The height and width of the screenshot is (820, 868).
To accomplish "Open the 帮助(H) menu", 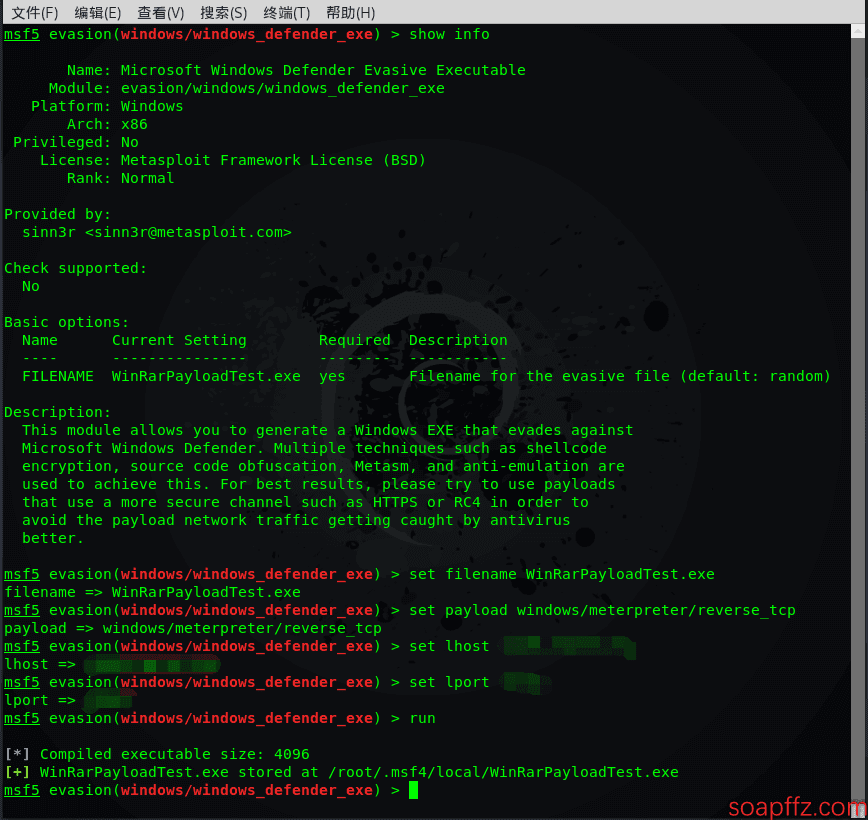I will 350,12.
